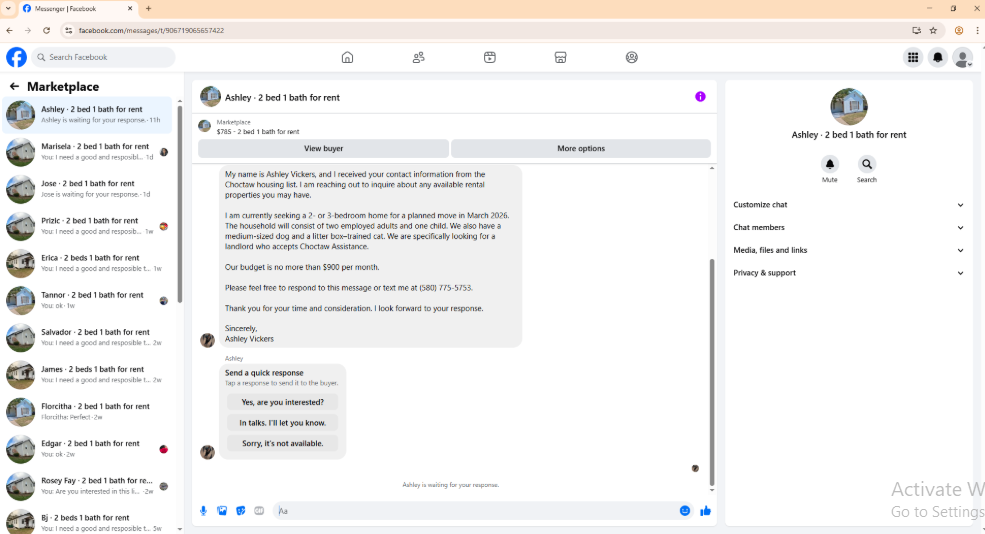
Task: Open Salvador conversation
Action: pyautogui.click(x=87, y=337)
